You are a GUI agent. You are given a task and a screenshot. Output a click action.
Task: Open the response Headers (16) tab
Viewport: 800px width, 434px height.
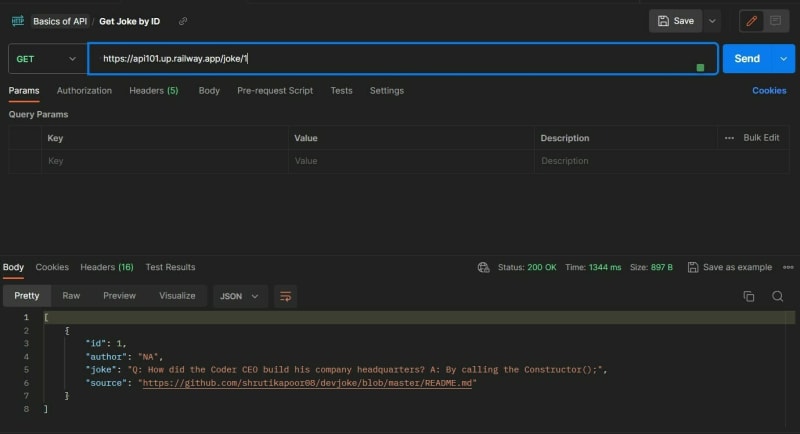point(107,267)
